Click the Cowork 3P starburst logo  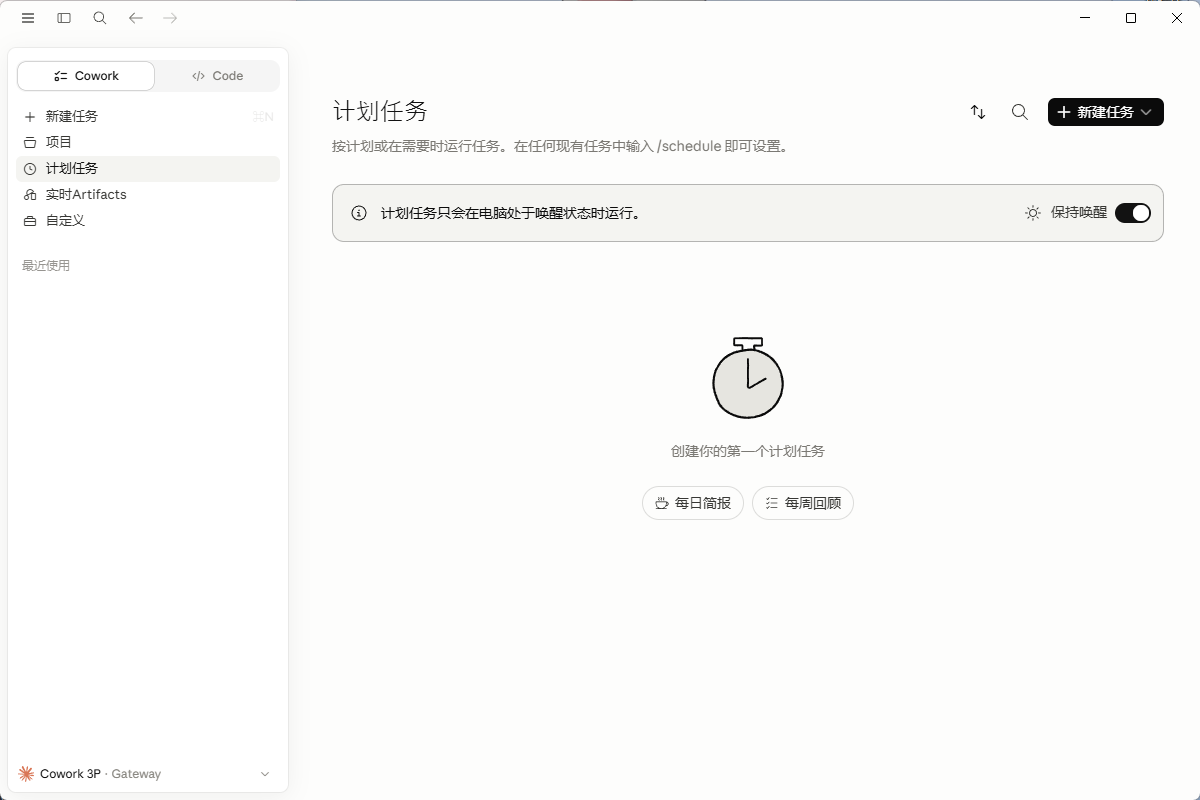(x=26, y=774)
